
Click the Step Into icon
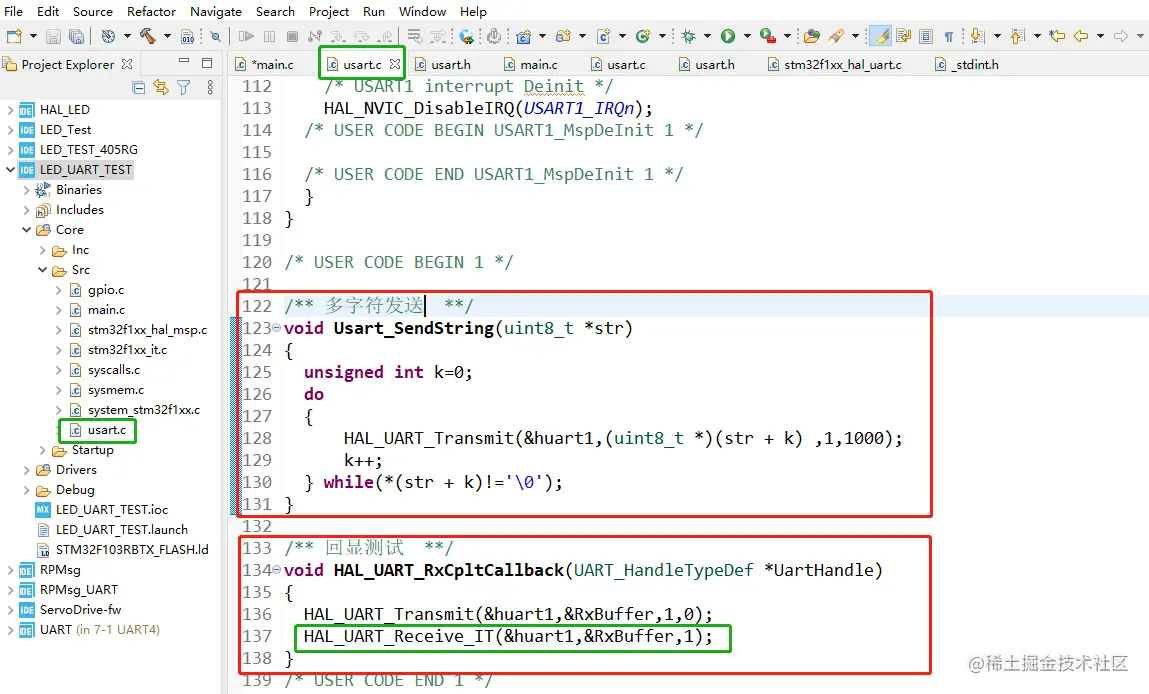point(338,36)
